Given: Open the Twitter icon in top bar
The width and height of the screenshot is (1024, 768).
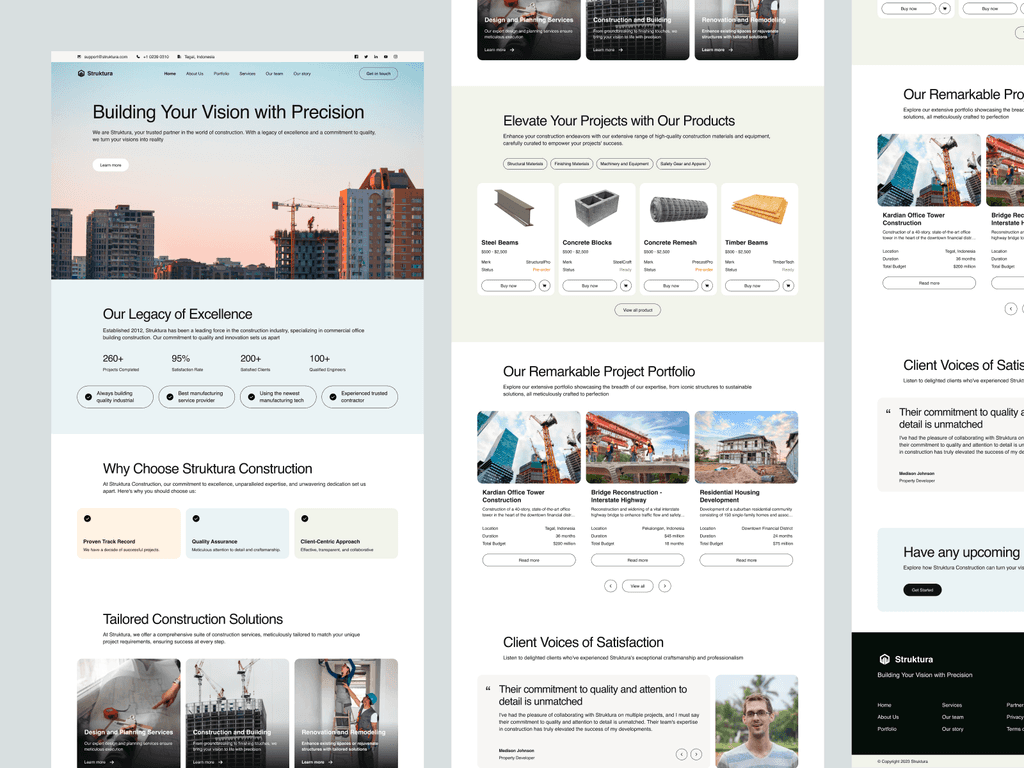Looking at the screenshot, I should pyautogui.click(x=366, y=57).
